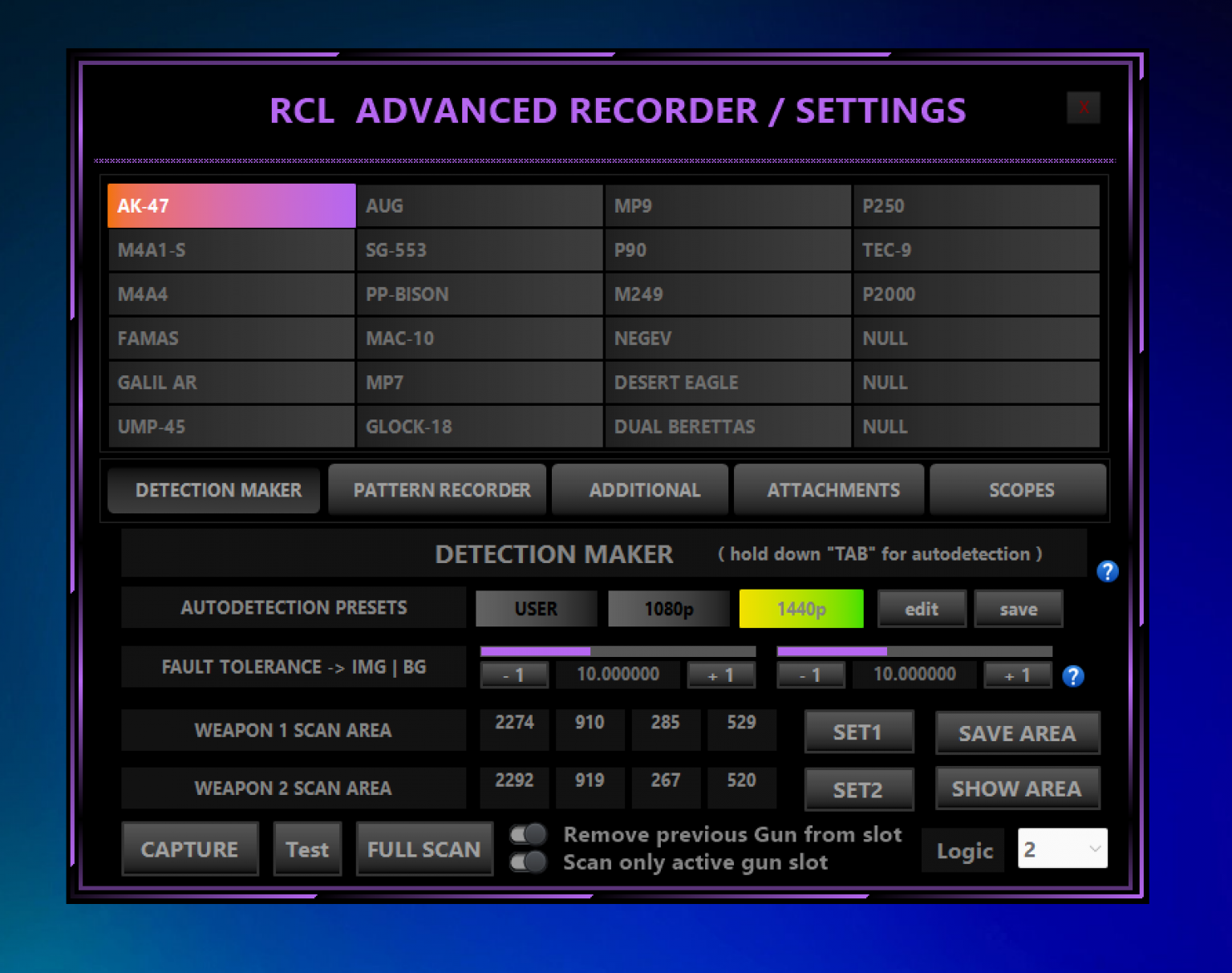Switch to the PATTERN RECORDER tab
The image size is (1232, 973).
[437, 489]
